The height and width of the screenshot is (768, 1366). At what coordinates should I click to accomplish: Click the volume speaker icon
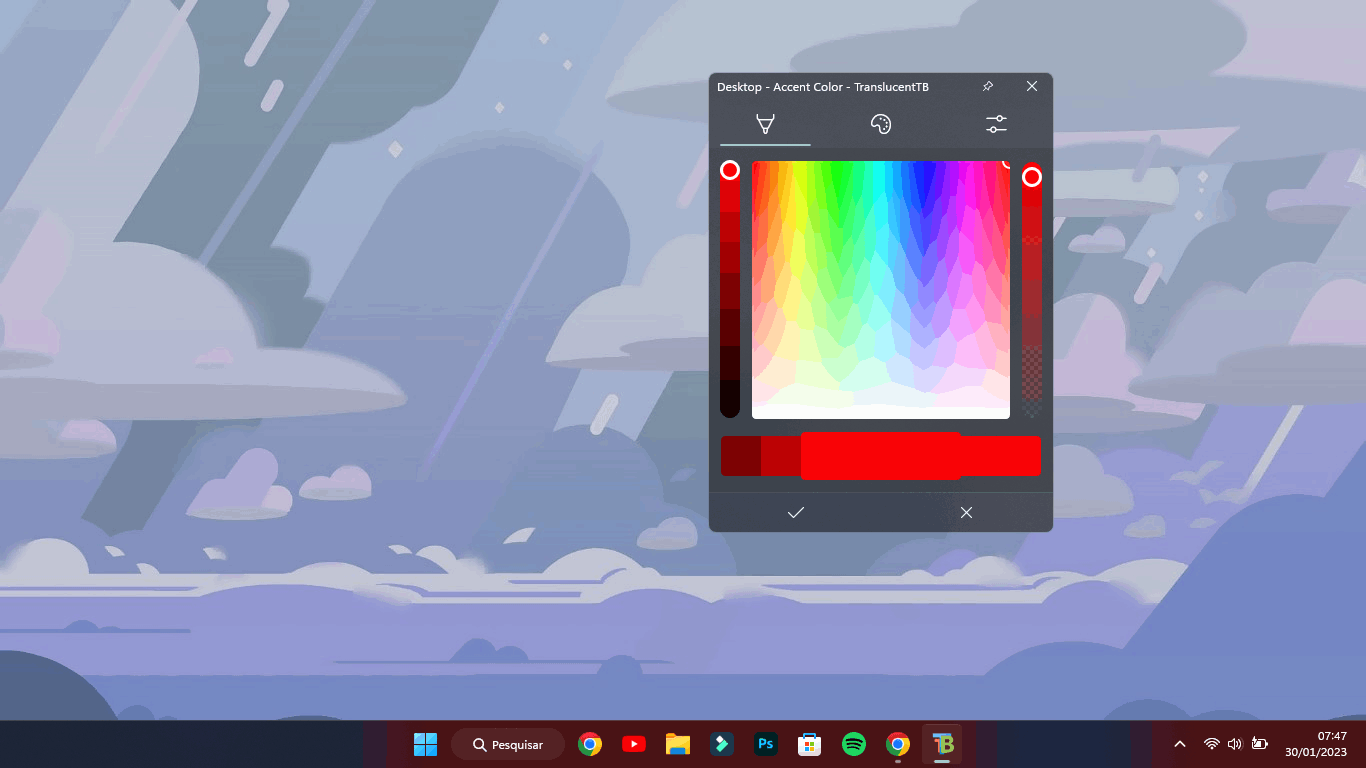click(1235, 744)
